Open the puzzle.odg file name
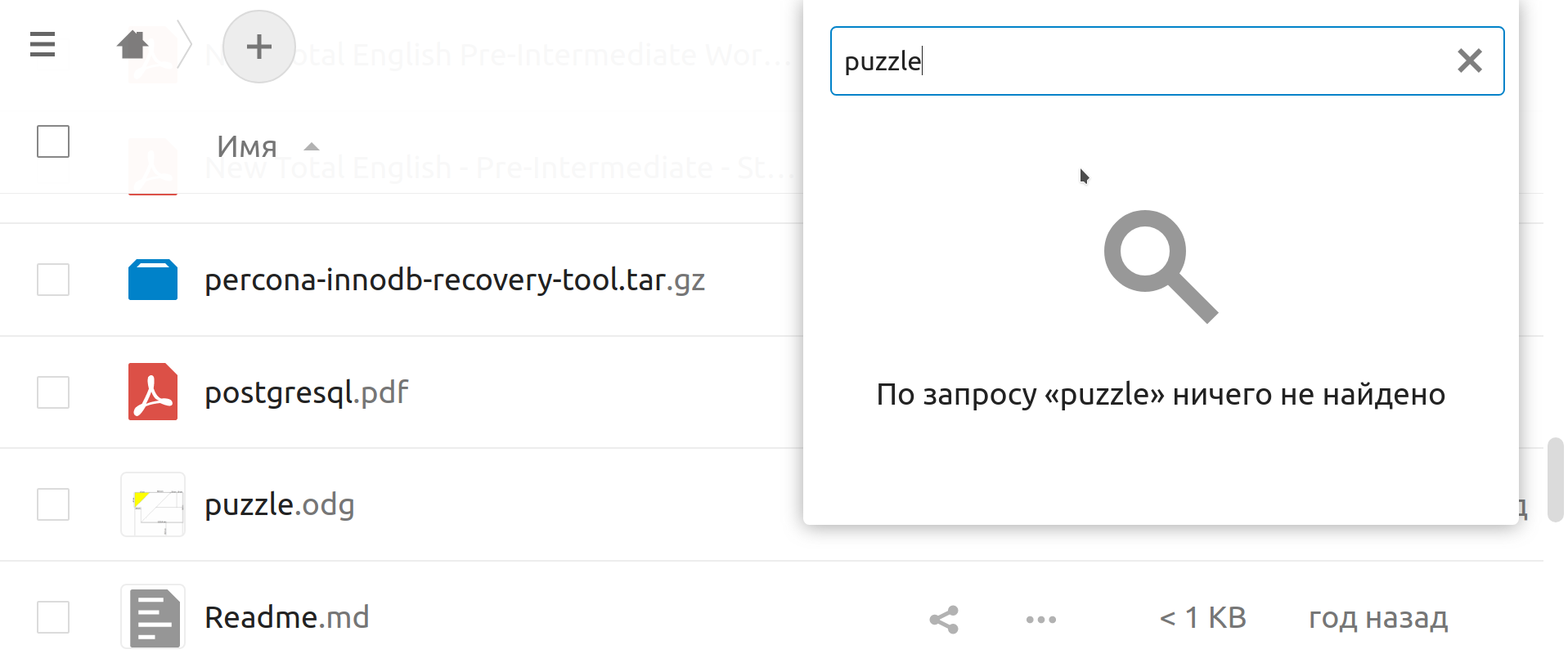The width and height of the screenshot is (1568, 672). coord(279,504)
